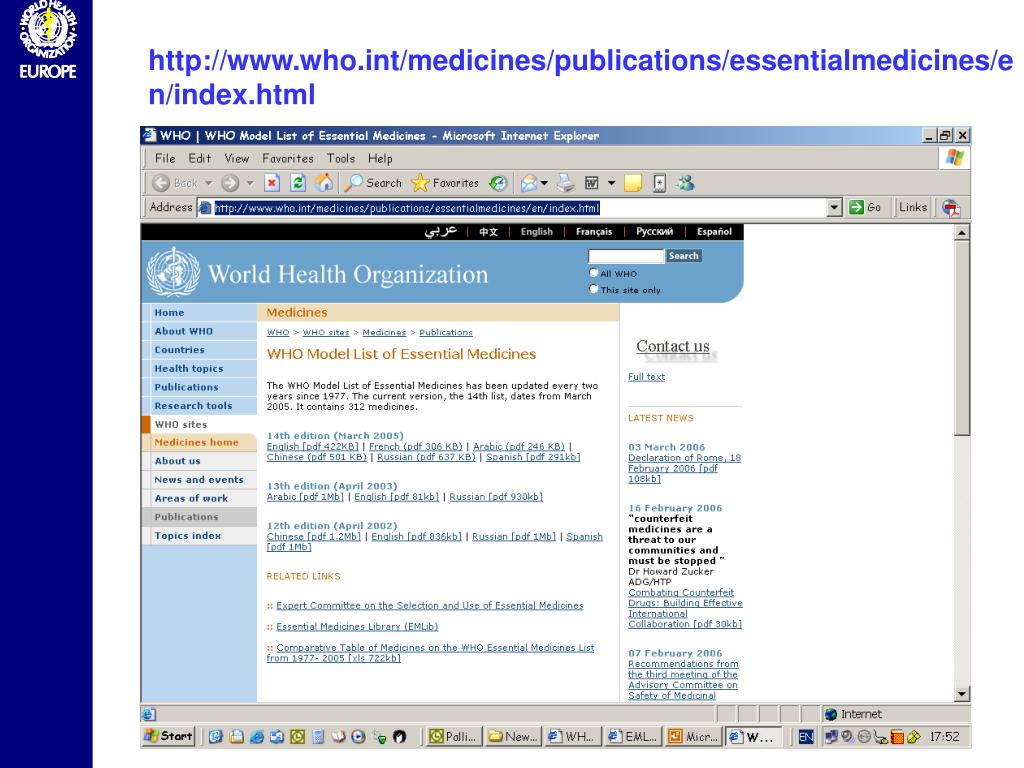The width and height of the screenshot is (1024, 768).
Task: Switch language to Français
Action: pos(594,232)
